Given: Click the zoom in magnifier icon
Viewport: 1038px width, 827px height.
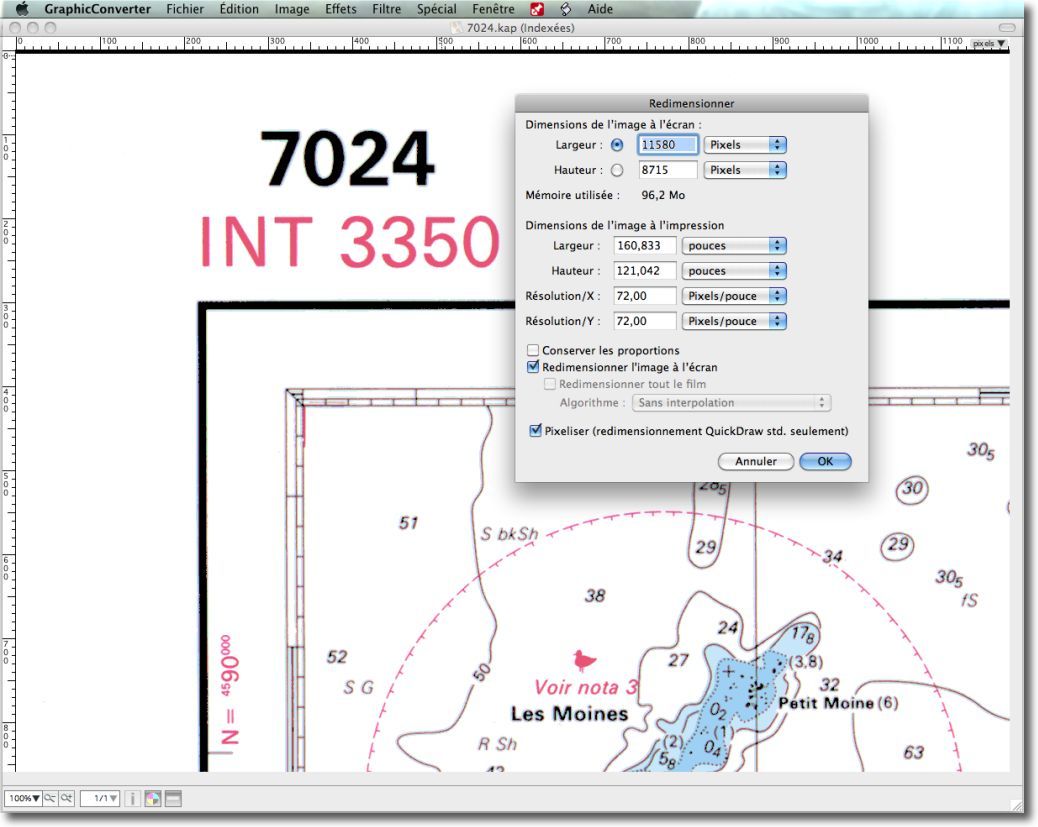Looking at the screenshot, I should (x=67, y=799).
